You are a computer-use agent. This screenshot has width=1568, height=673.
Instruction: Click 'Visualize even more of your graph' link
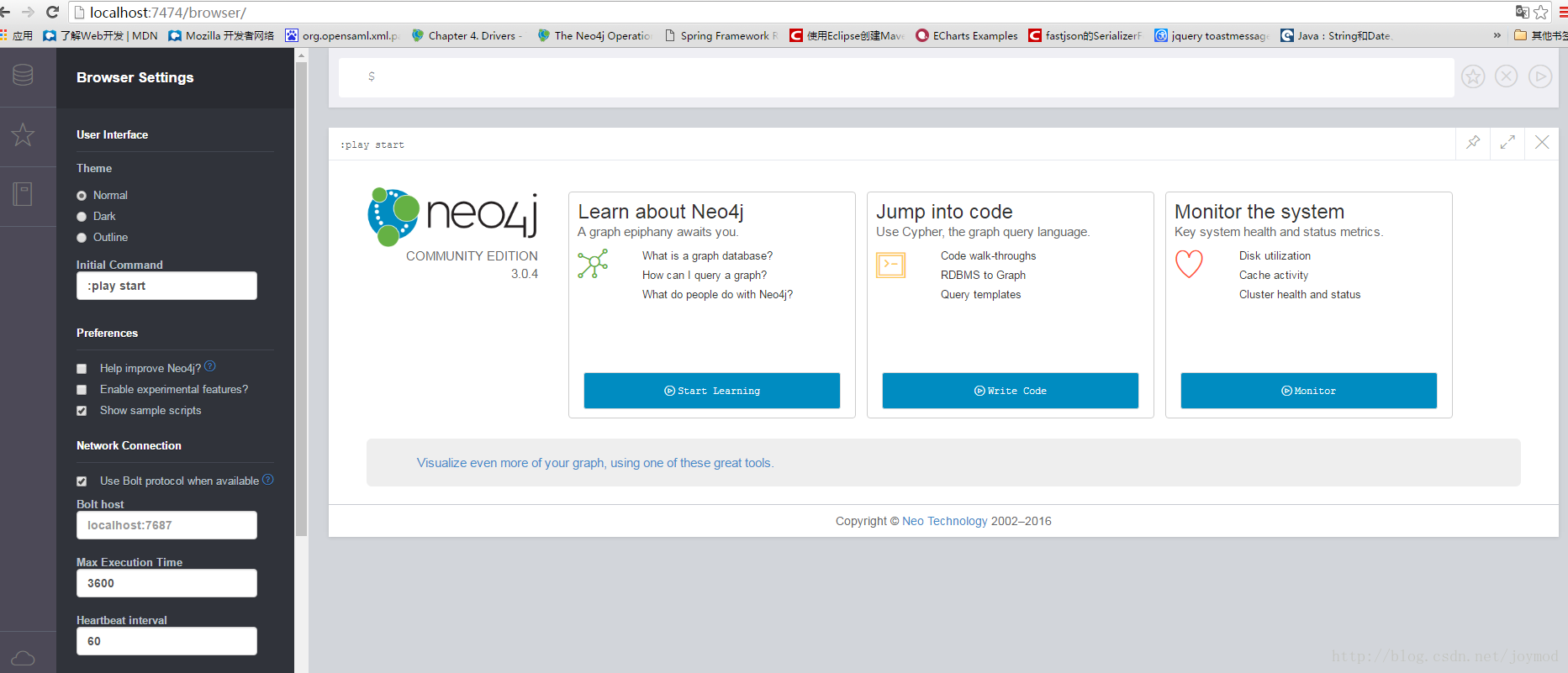[x=595, y=463]
